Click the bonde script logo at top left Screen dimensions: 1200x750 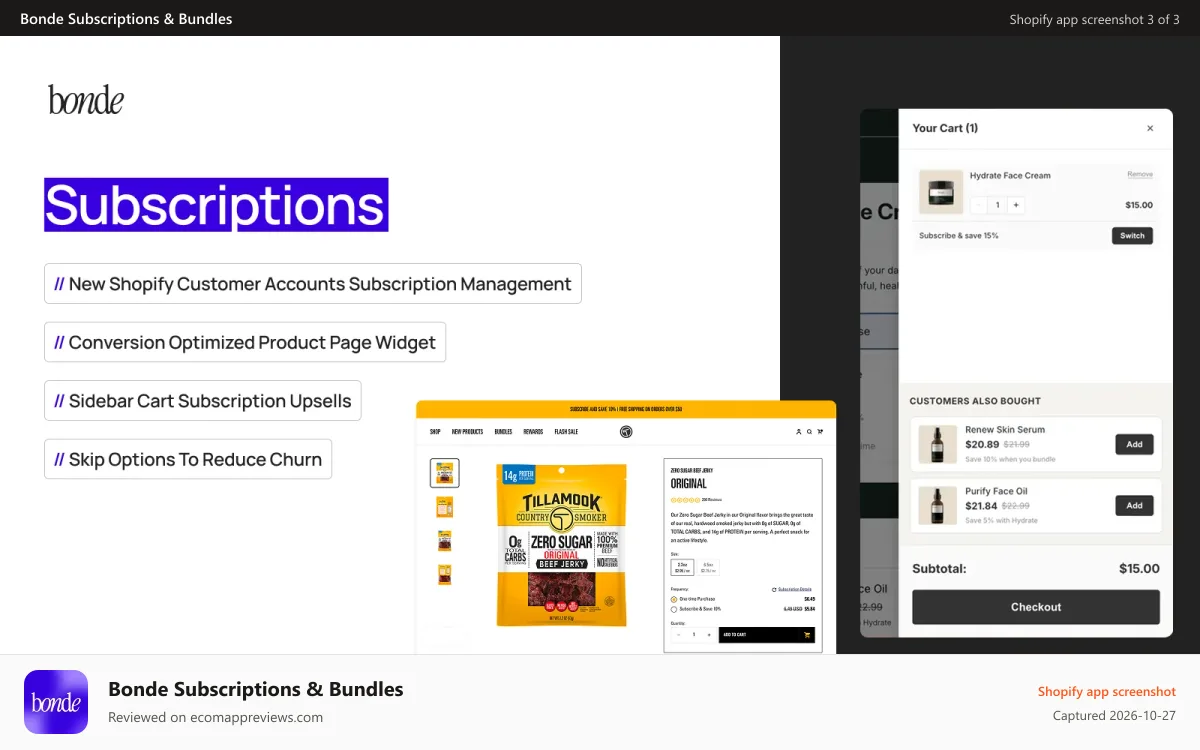86,100
